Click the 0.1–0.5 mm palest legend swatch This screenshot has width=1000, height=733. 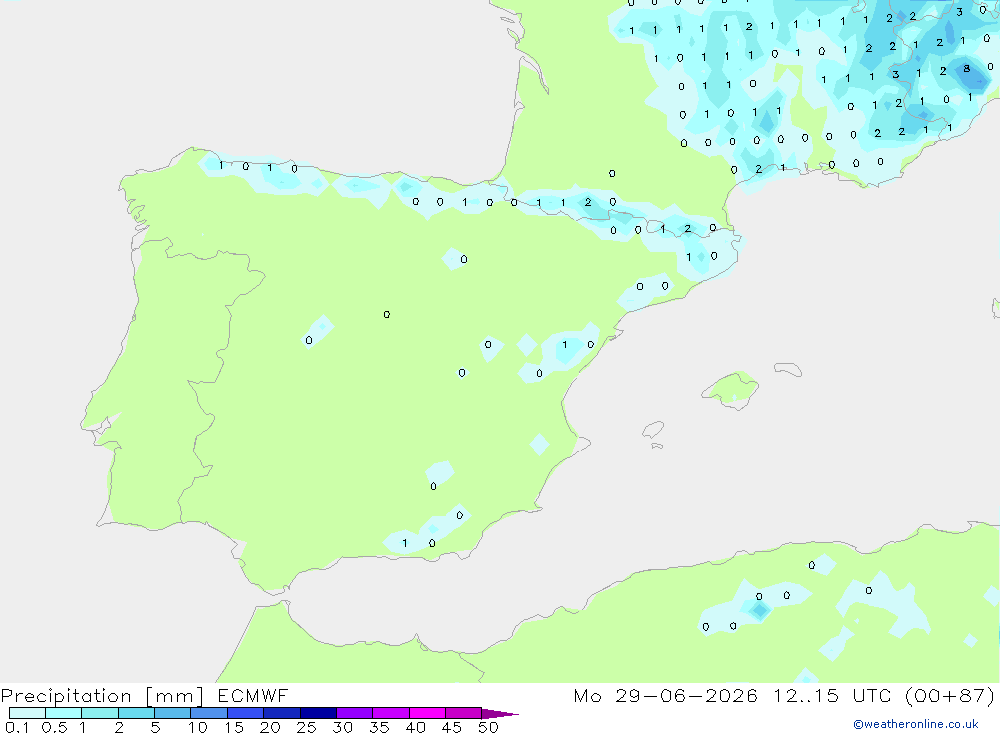coord(27,713)
